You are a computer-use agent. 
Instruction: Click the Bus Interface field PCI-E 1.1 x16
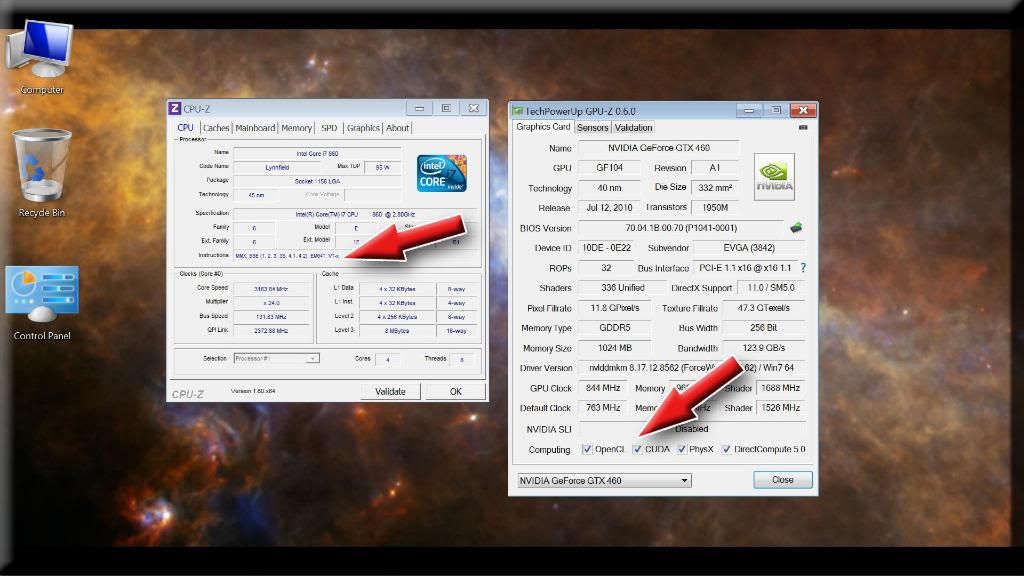(744, 268)
